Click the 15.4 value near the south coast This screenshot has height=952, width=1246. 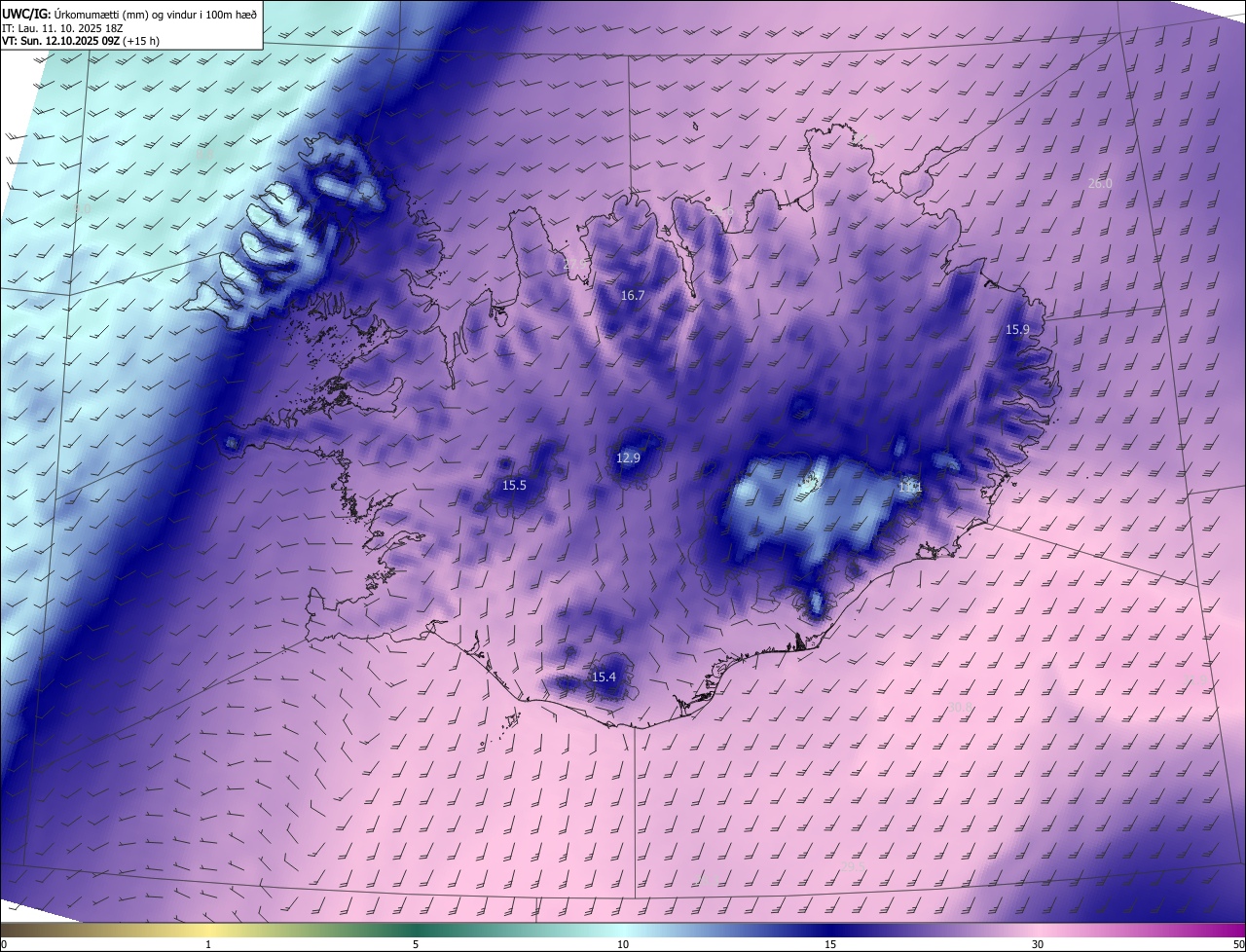pos(605,677)
